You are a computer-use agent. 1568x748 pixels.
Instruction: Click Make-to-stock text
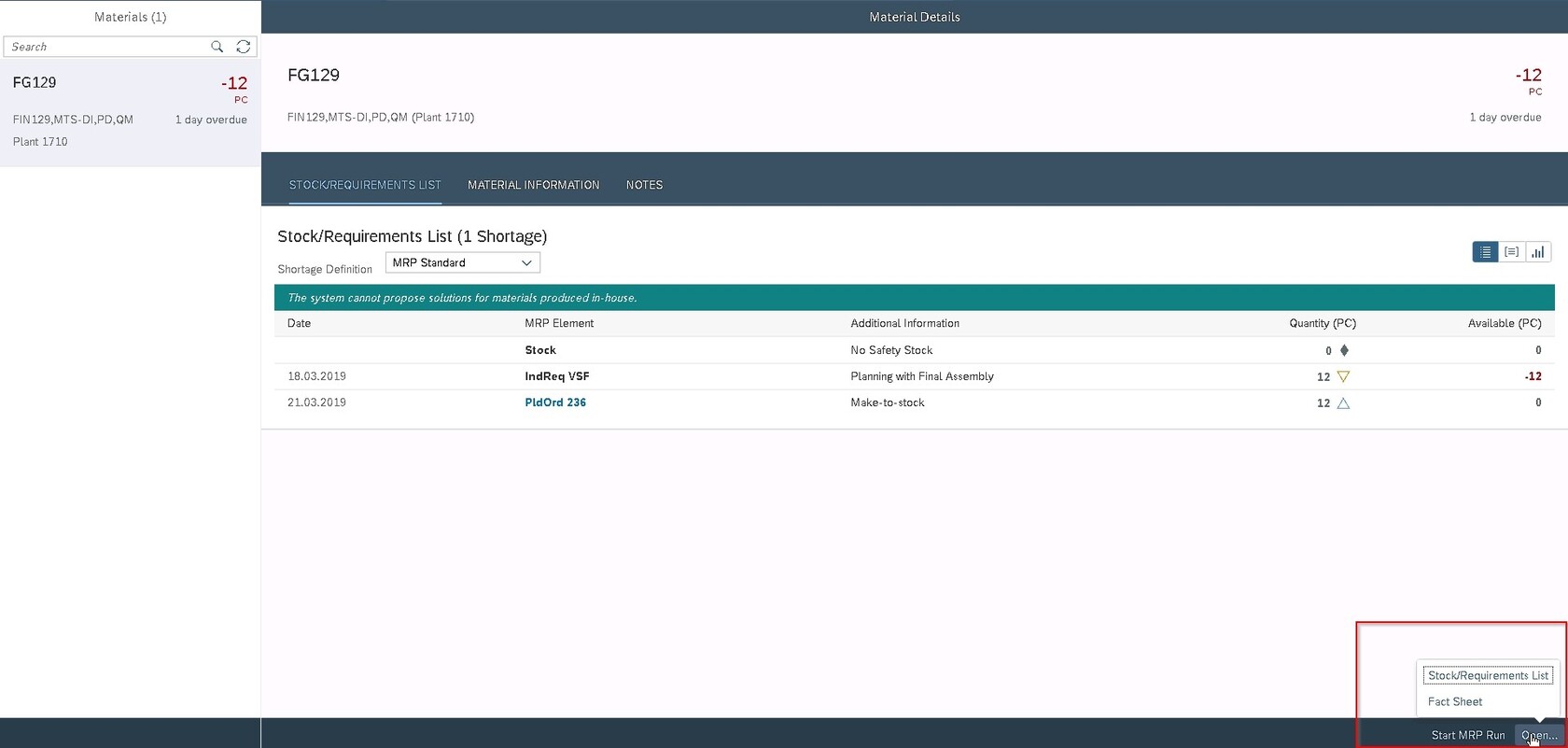(888, 402)
